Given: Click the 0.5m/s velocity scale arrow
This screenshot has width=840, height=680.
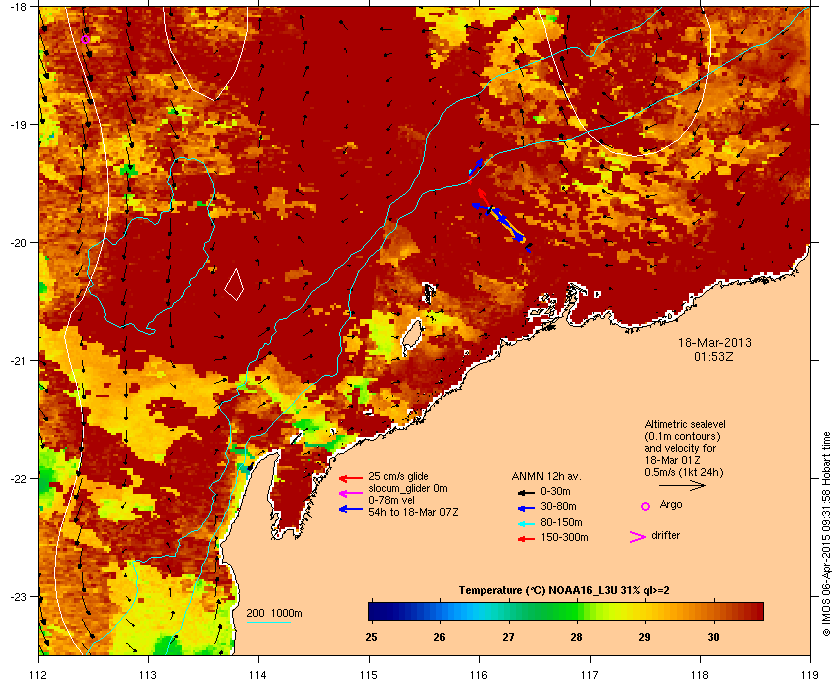Looking at the screenshot, I should point(682,486).
